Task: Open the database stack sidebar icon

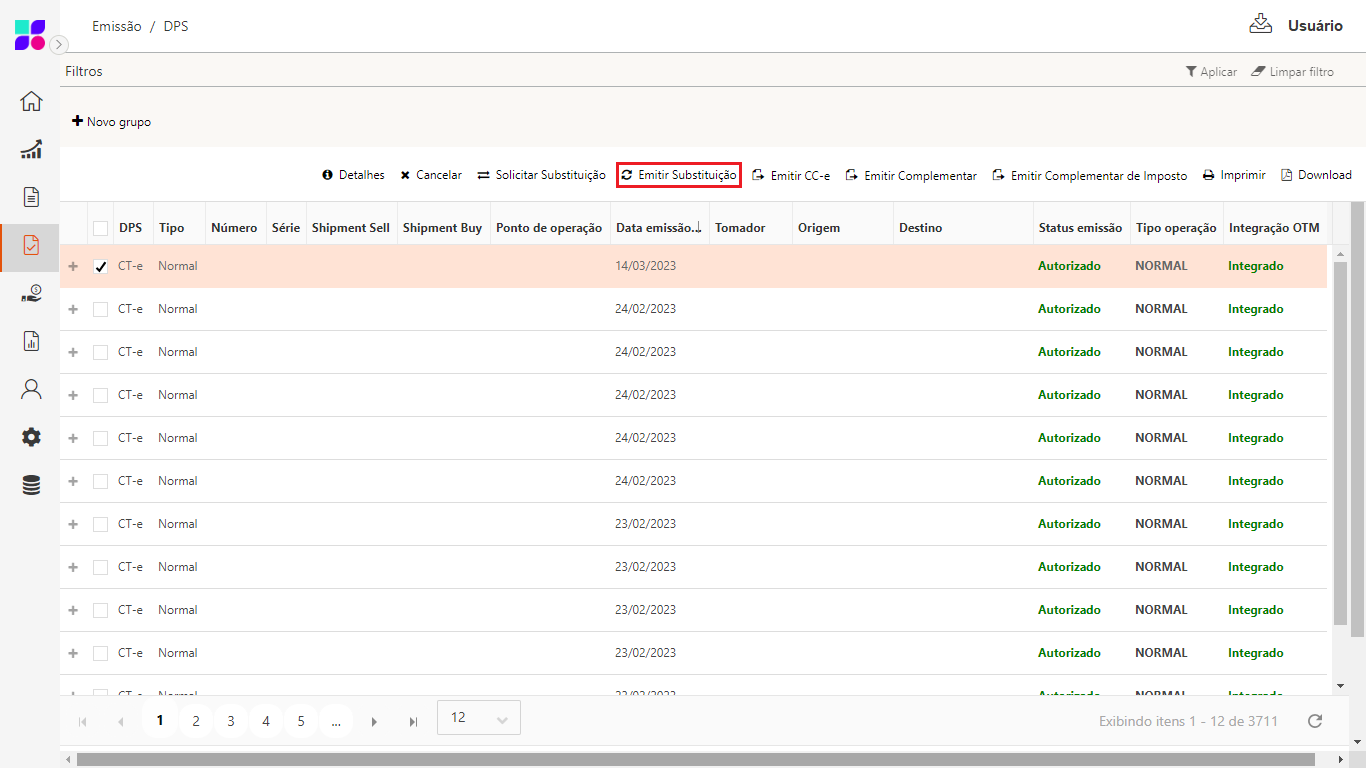Action: click(31, 485)
